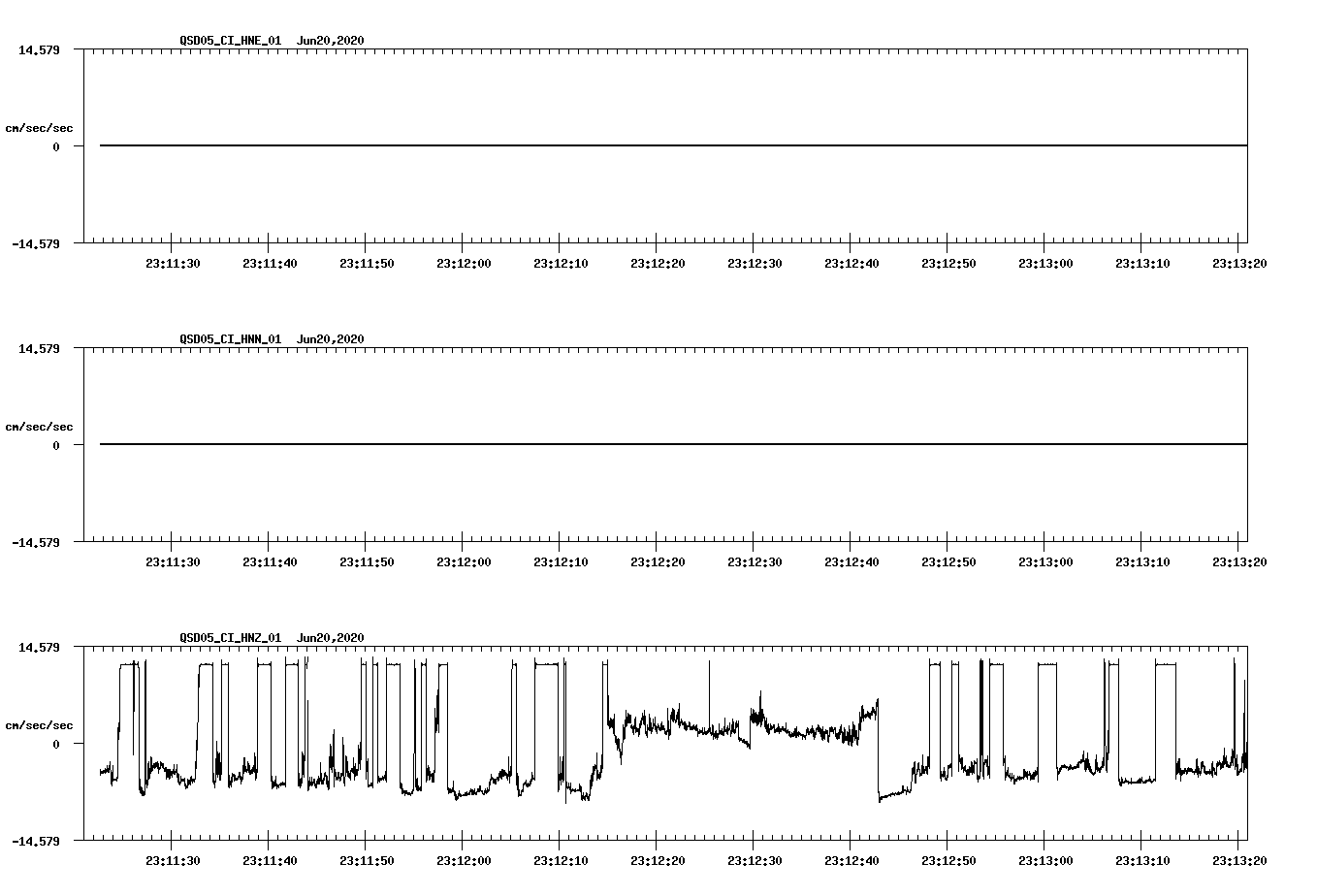Viewport: 1317px width, 896px height.
Task: Click 23:12:20 label under the HNZ plot
Action: click(658, 861)
